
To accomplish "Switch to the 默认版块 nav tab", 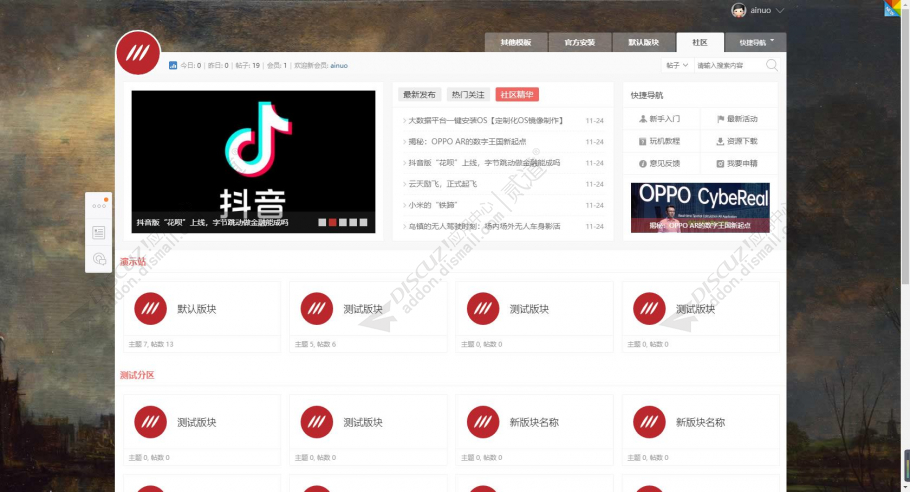I will [x=644, y=42].
